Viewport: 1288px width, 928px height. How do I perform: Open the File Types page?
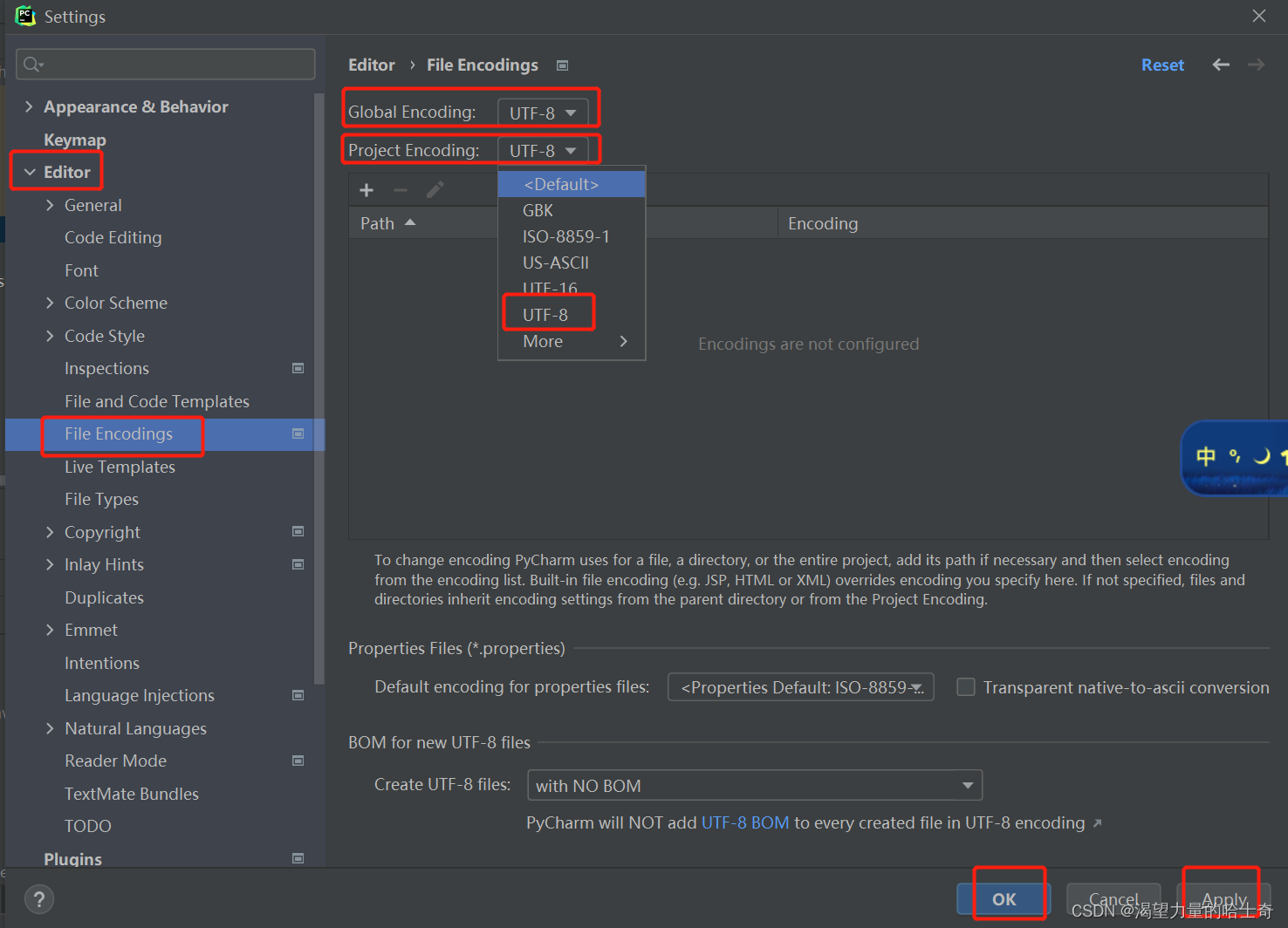click(101, 499)
